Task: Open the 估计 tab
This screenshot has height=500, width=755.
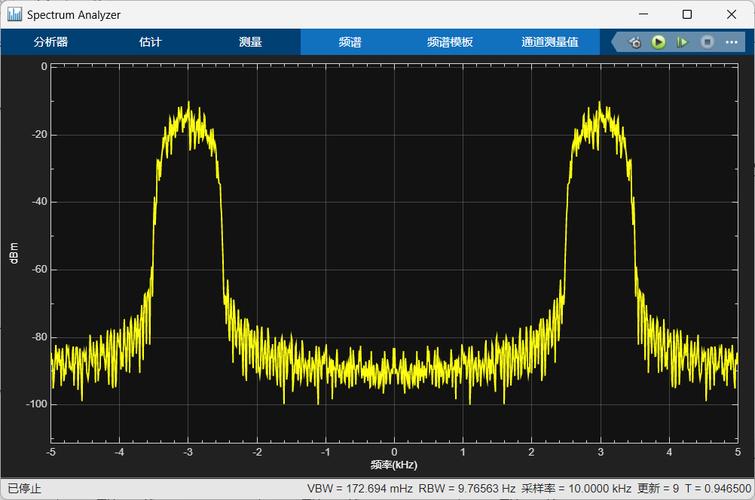Action: click(150, 42)
